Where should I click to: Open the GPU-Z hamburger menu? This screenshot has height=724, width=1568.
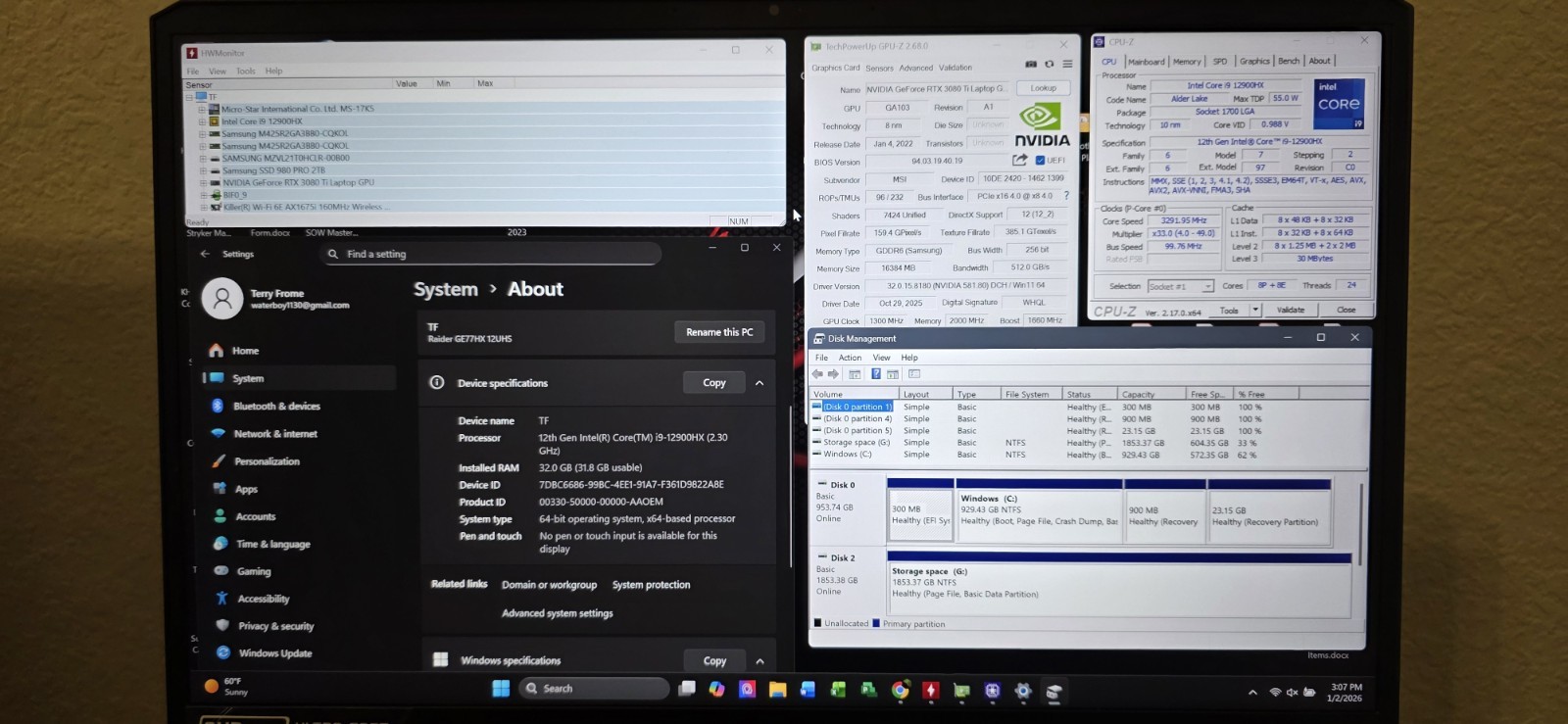pyautogui.click(x=1067, y=65)
